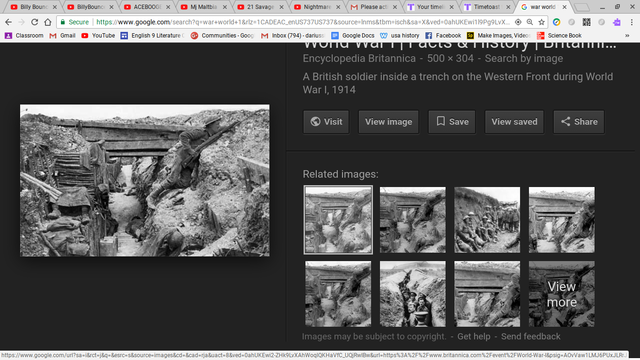Select the third thumbnail in second related row
The height and width of the screenshot is (360, 640).
[487, 294]
